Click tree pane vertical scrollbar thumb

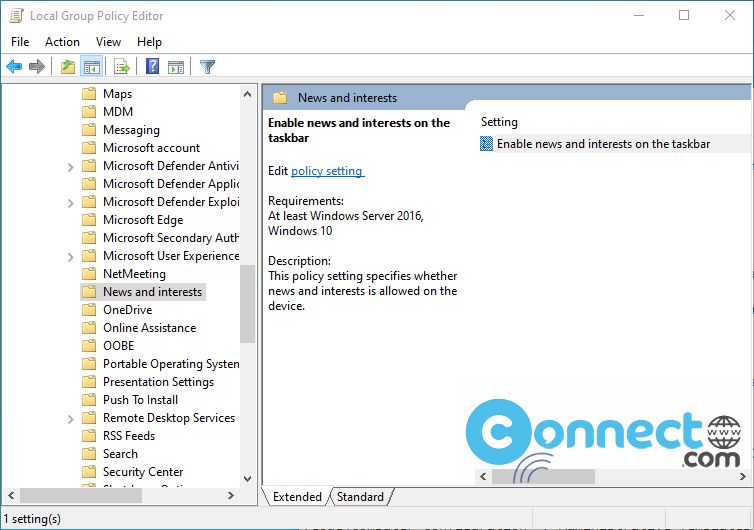247,304
